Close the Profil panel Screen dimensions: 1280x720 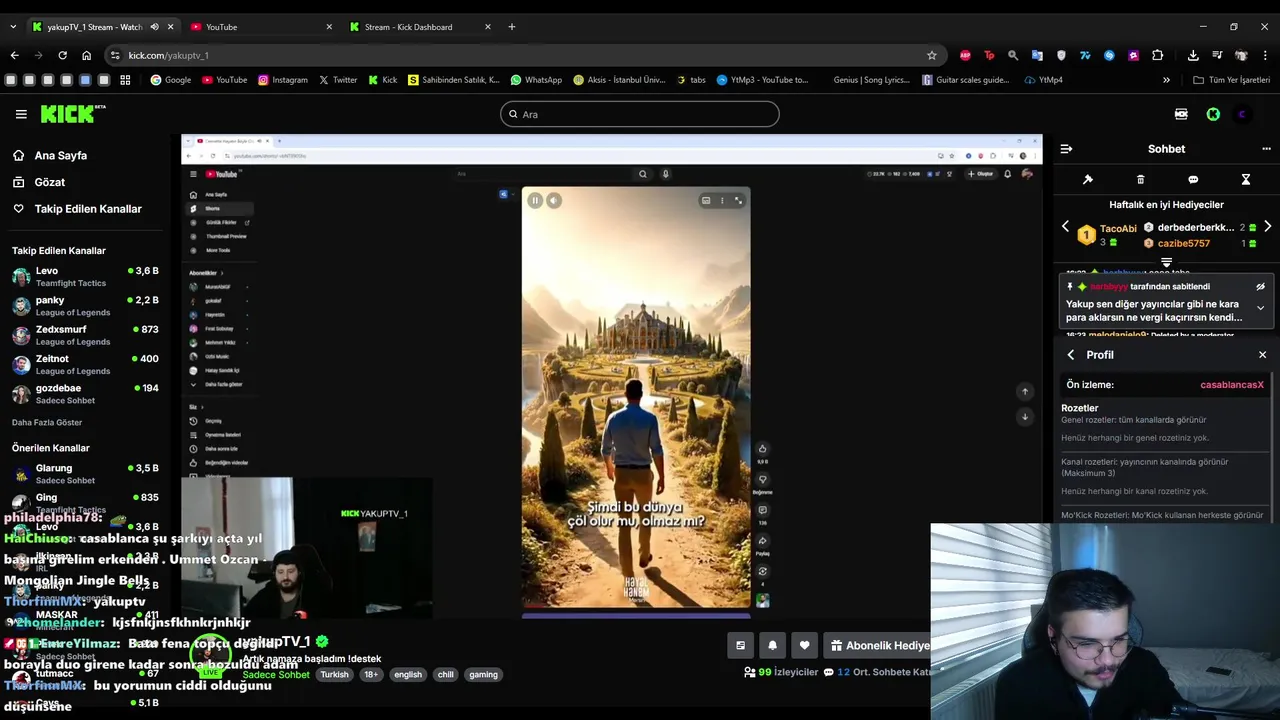(1262, 355)
